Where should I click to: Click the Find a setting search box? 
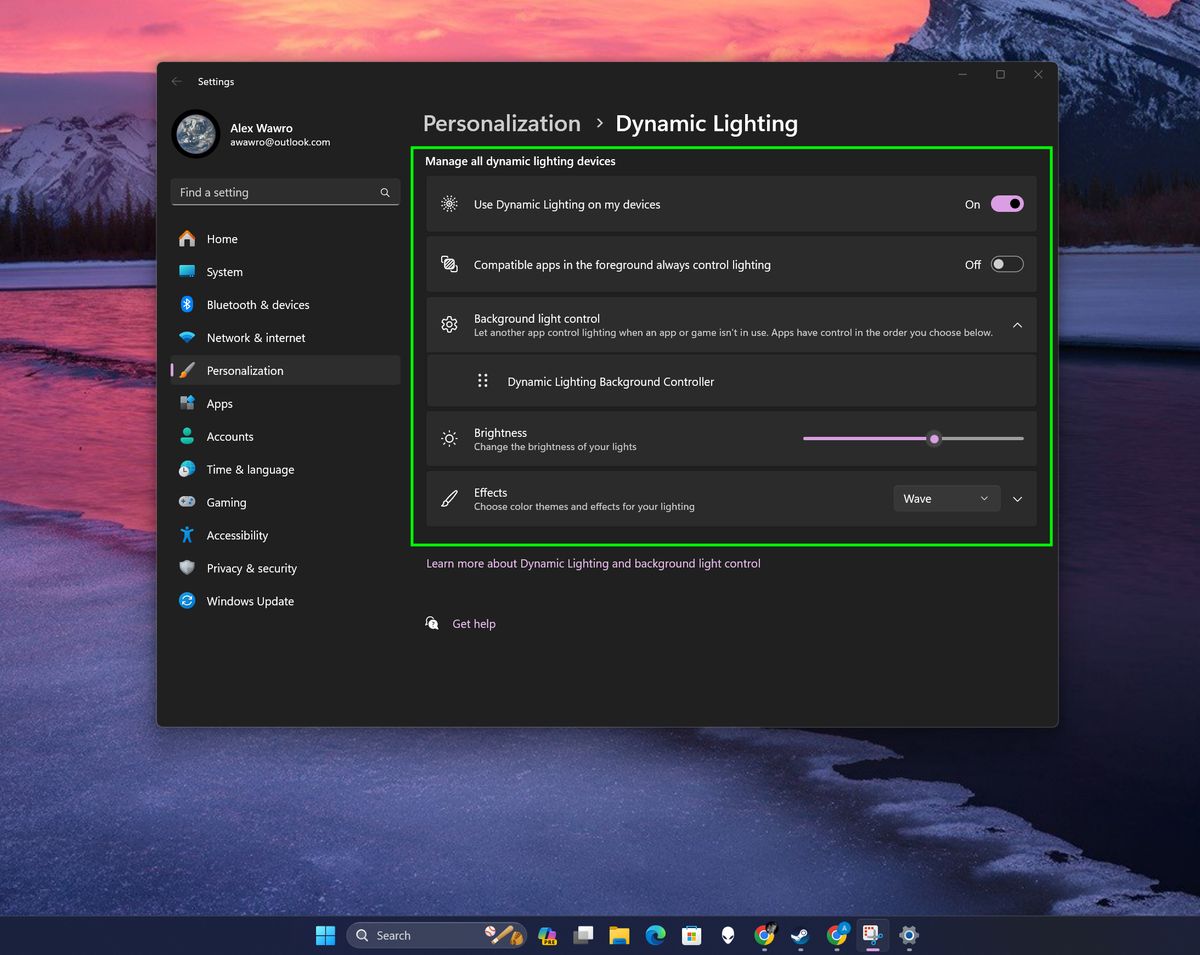[x=285, y=192]
